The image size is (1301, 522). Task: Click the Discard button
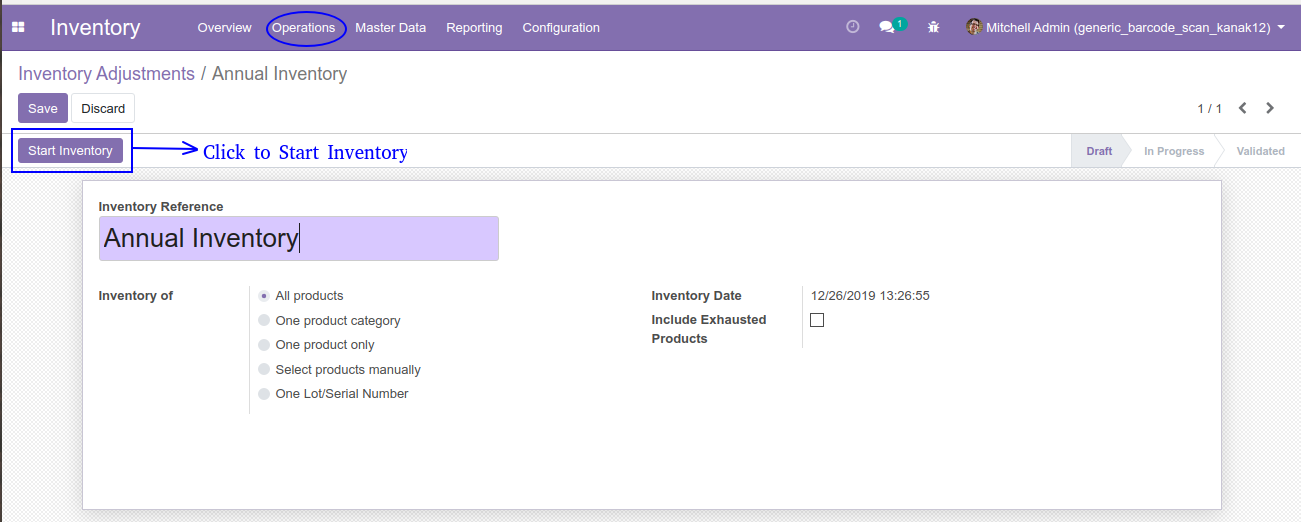[103, 108]
